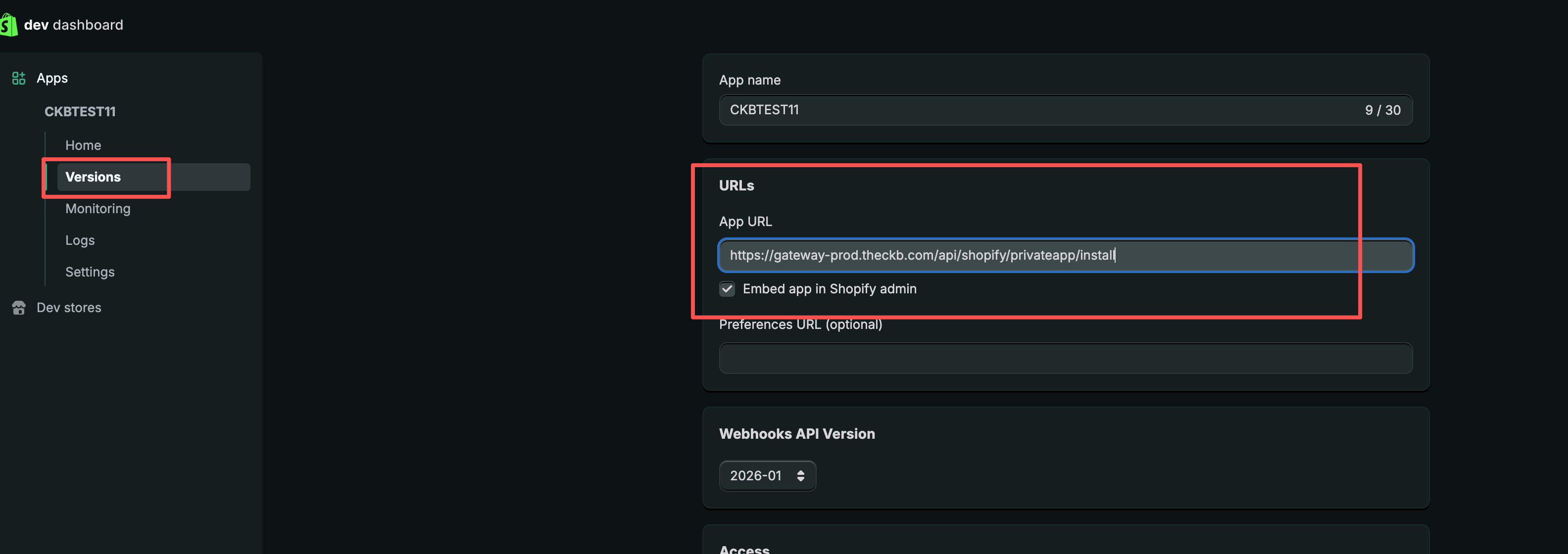Click the Shopify bag logo
1568x554 pixels.
[x=8, y=25]
